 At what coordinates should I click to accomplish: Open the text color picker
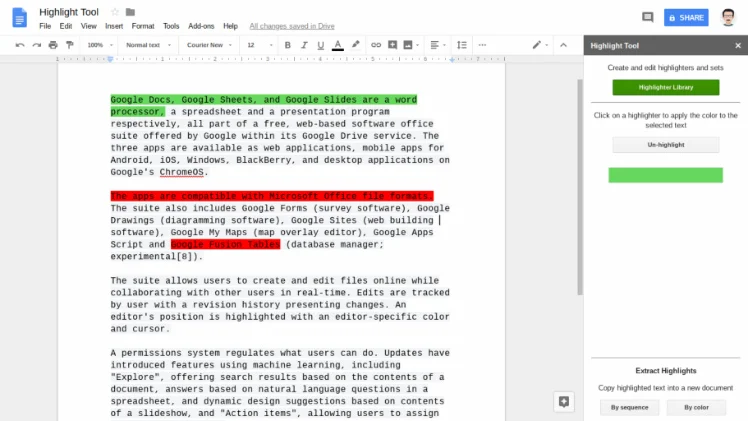tap(338, 45)
